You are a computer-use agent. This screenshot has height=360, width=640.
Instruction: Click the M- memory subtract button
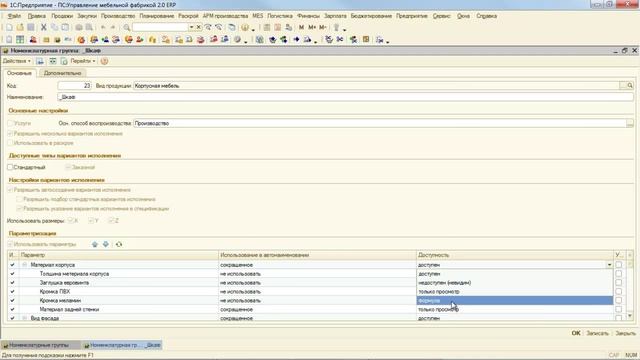(323, 27)
